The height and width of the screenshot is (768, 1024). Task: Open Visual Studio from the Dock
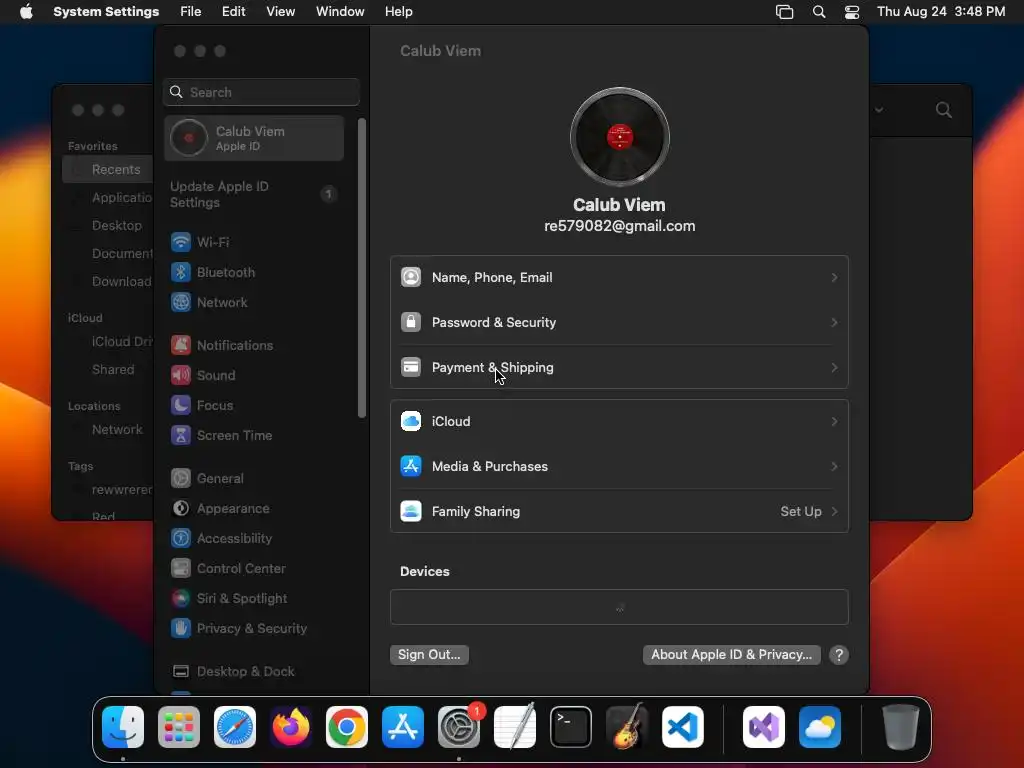[764, 727]
